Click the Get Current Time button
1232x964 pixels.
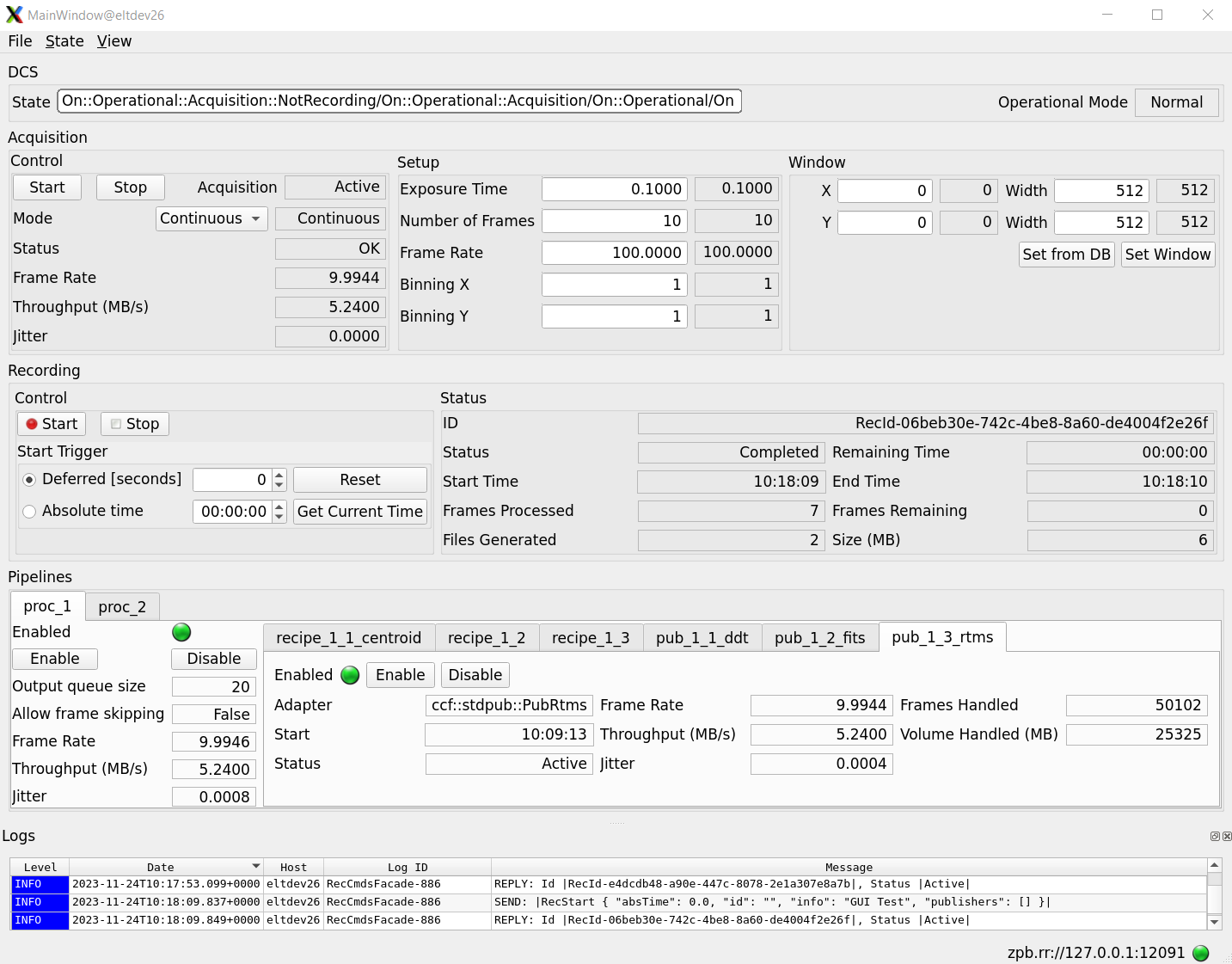359,512
